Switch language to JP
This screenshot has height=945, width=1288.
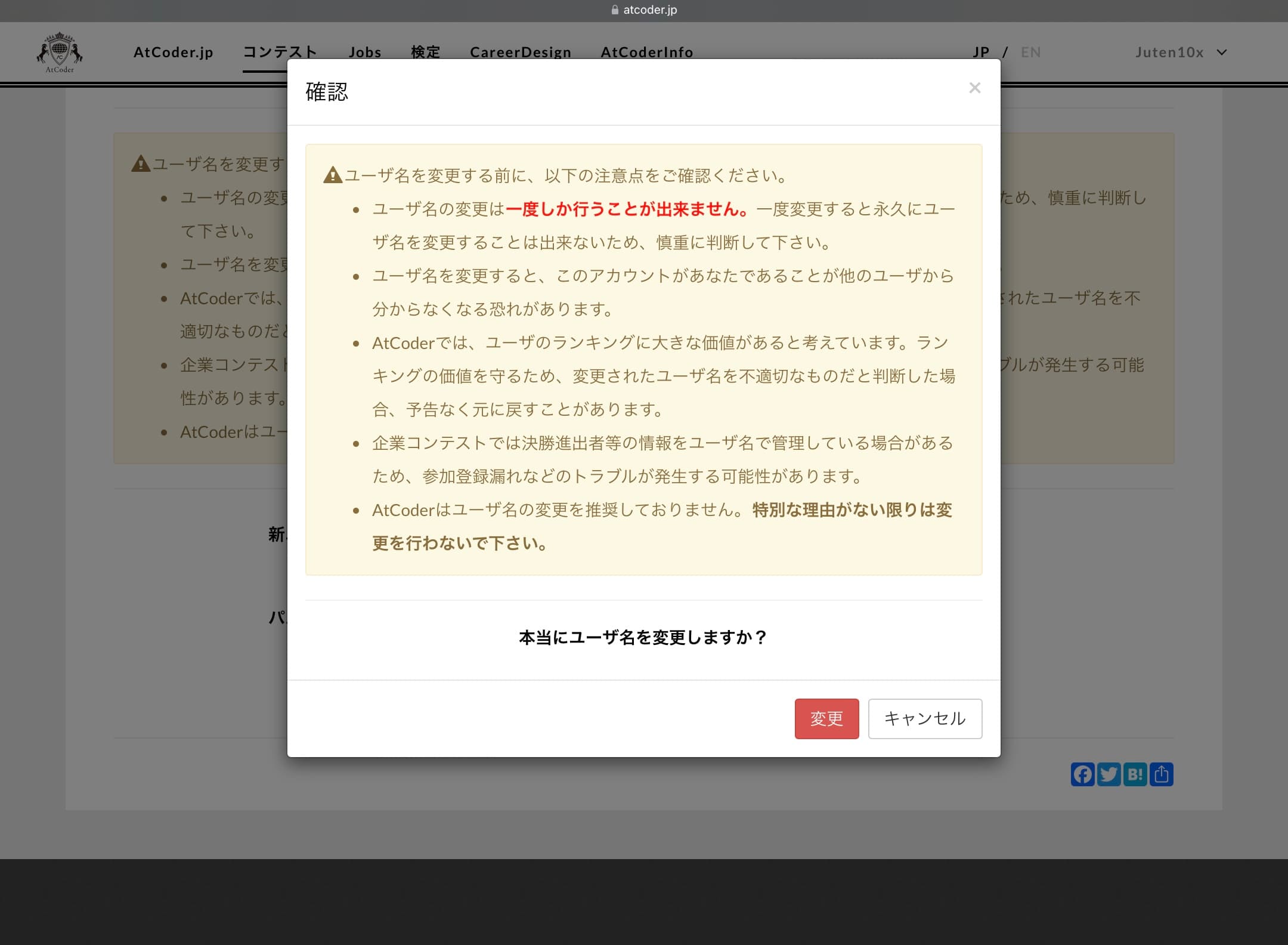[x=981, y=52]
